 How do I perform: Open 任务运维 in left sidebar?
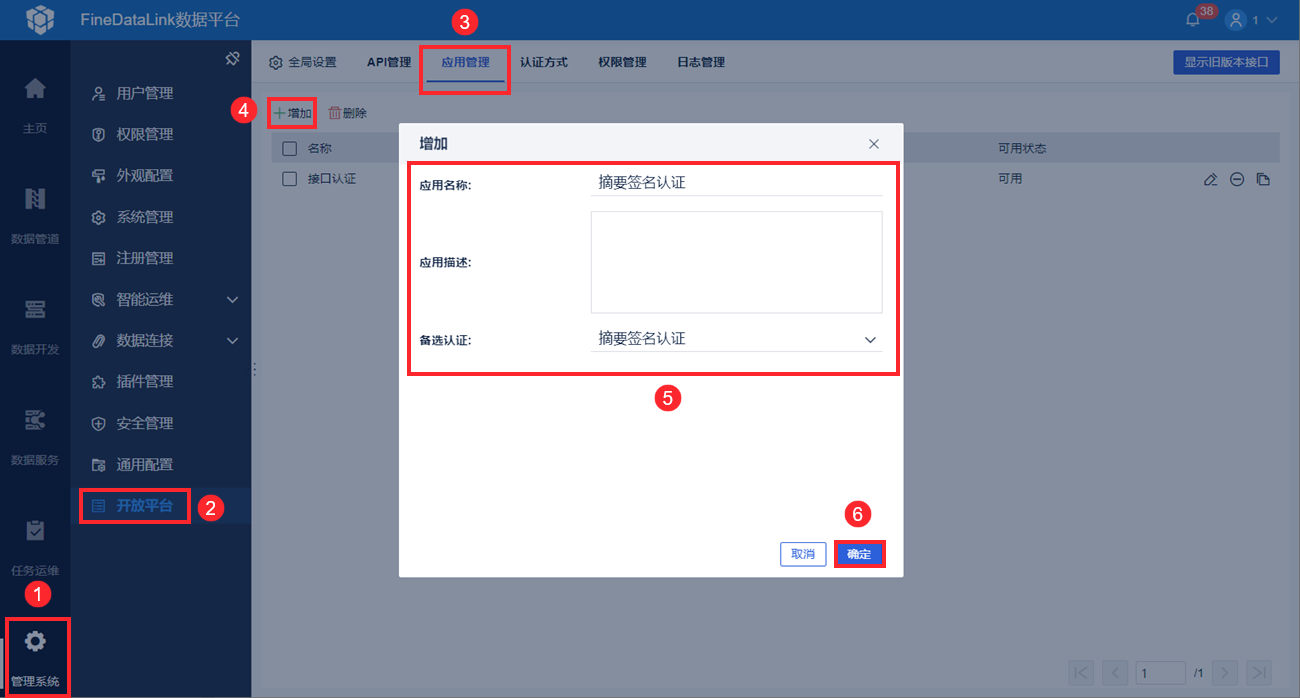click(35, 546)
